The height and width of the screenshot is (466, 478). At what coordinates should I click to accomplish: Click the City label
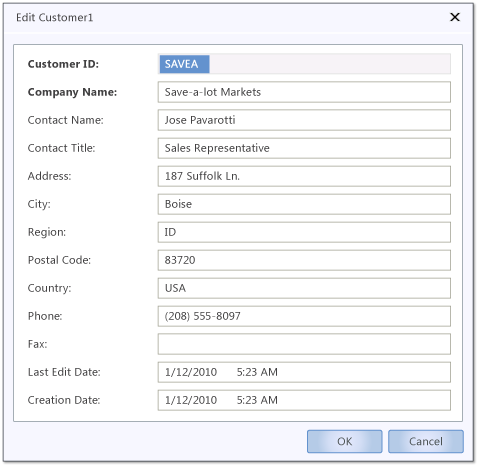pyautogui.click(x=39, y=204)
